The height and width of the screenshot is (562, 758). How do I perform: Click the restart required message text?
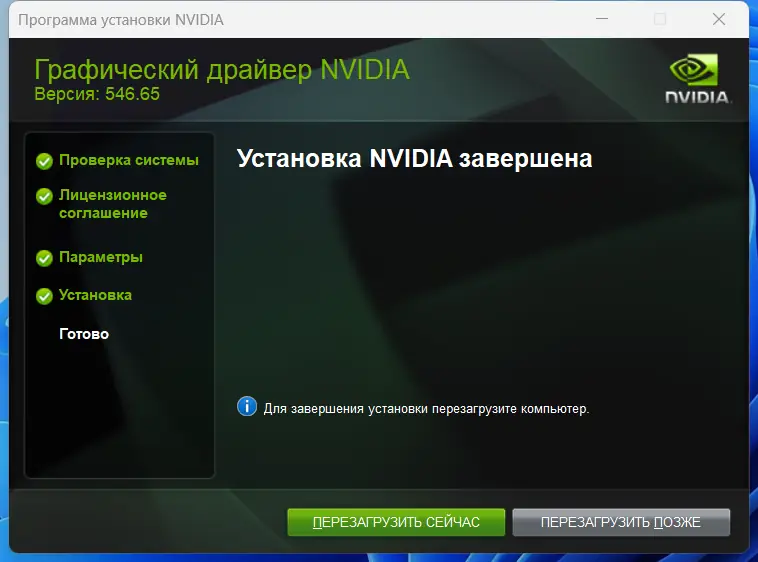click(426, 409)
